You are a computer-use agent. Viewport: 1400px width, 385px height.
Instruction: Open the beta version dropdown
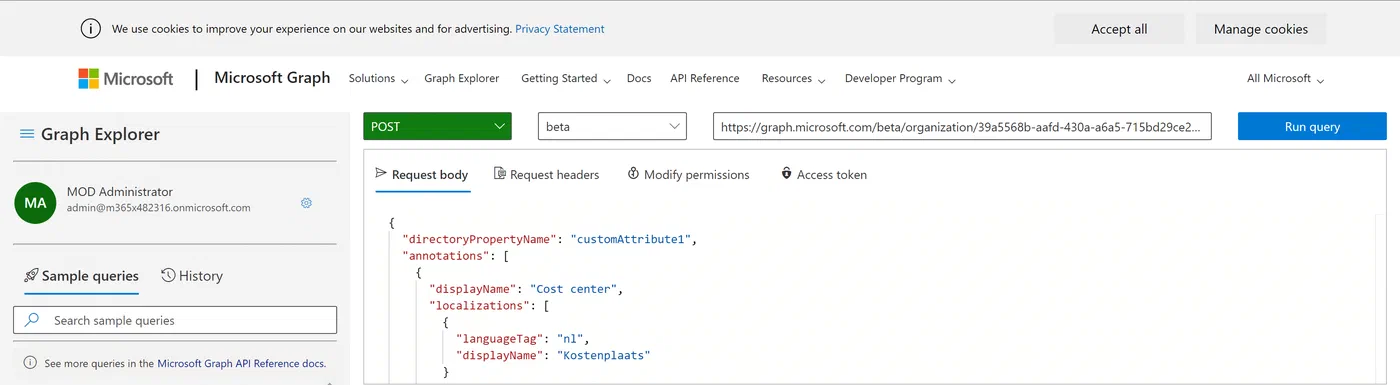click(x=612, y=126)
